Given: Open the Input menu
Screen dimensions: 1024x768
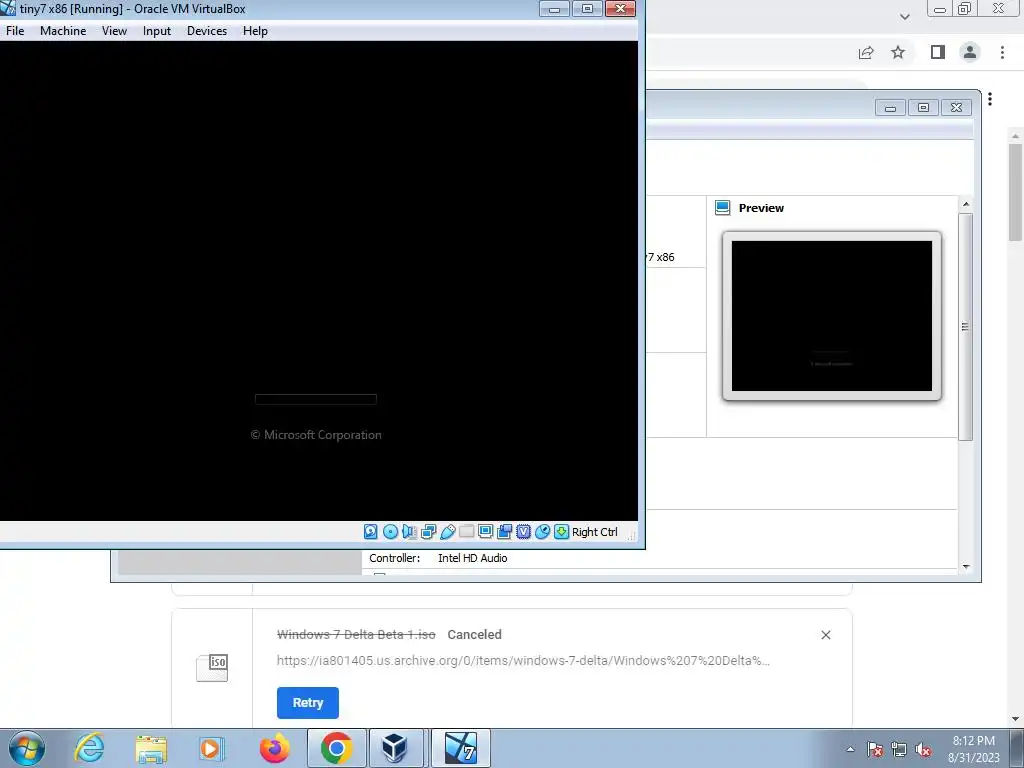Looking at the screenshot, I should coord(157,31).
